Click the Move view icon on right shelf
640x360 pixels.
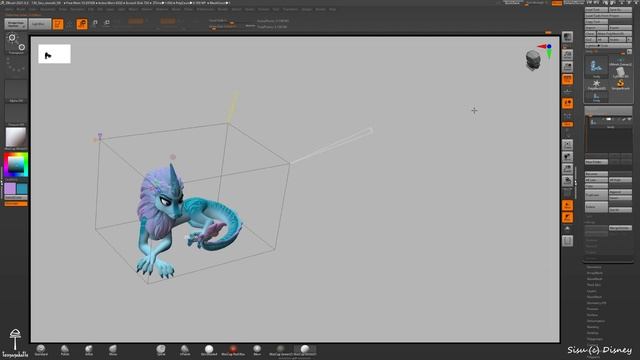pos(567,157)
